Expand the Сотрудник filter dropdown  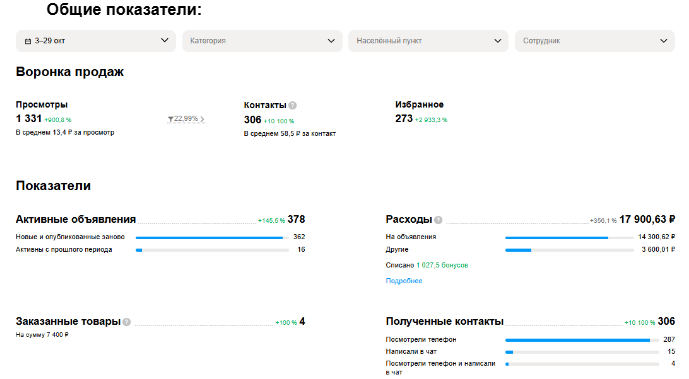click(x=595, y=41)
